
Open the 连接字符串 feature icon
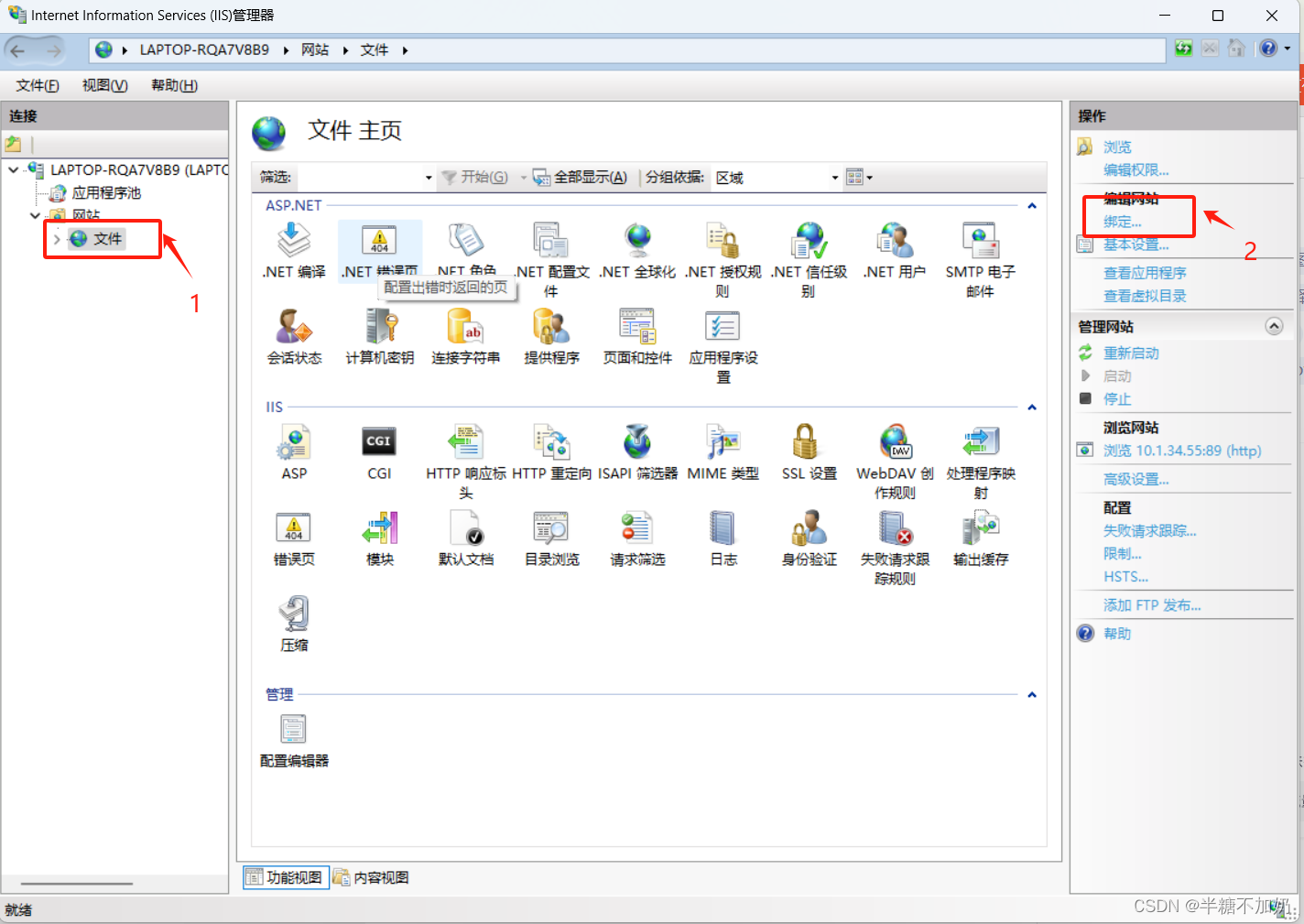[465, 326]
